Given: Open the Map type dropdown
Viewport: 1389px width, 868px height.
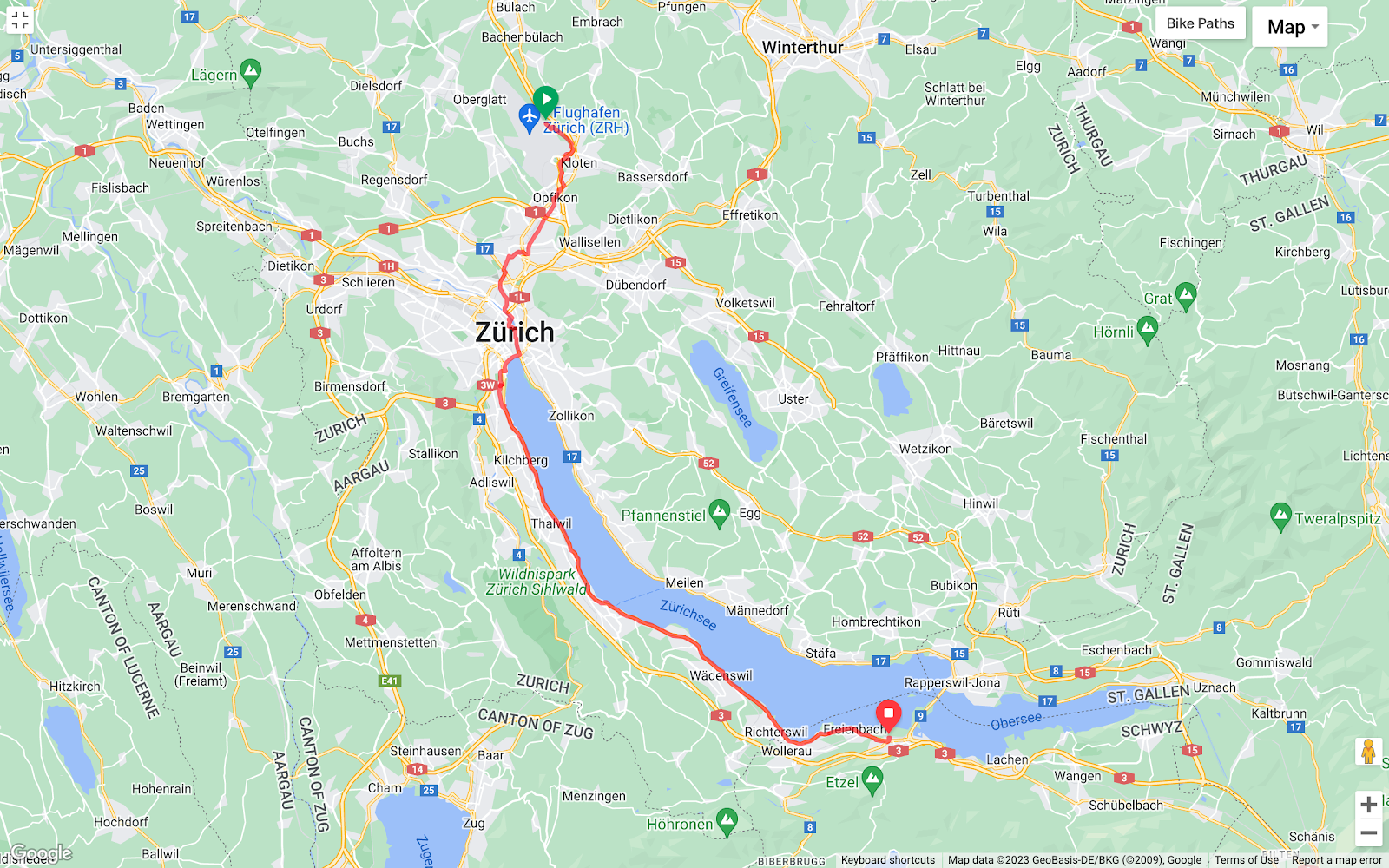Looking at the screenshot, I should (1290, 27).
